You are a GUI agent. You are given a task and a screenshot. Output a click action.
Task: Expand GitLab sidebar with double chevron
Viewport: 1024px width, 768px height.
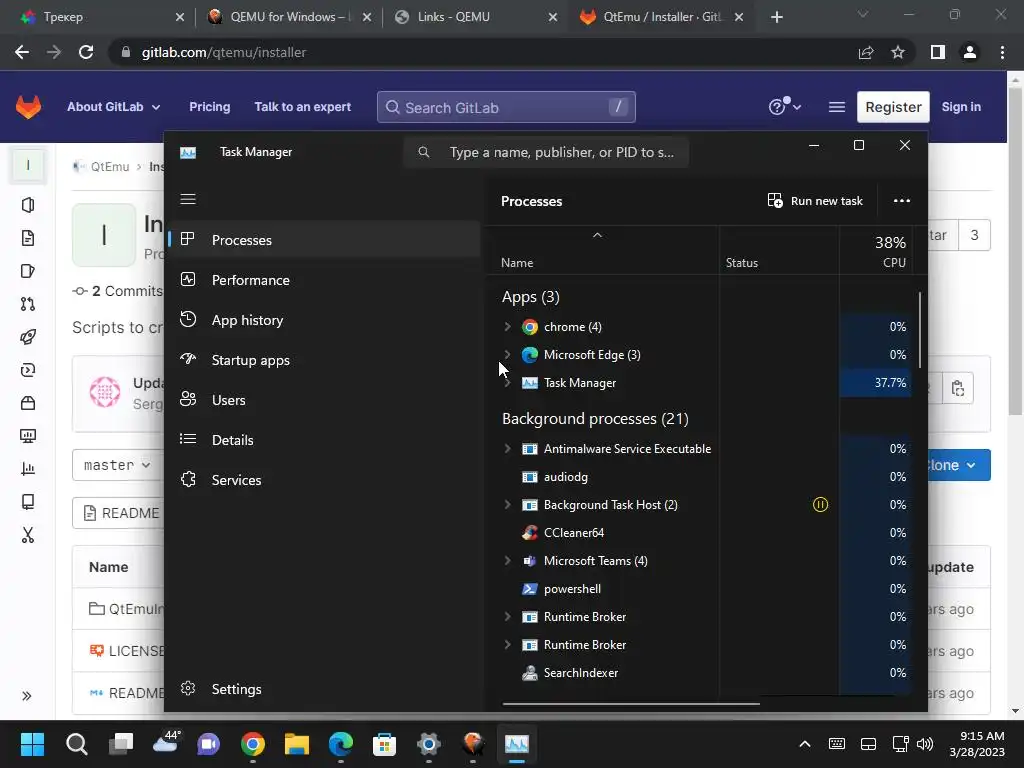pyautogui.click(x=27, y=696)
